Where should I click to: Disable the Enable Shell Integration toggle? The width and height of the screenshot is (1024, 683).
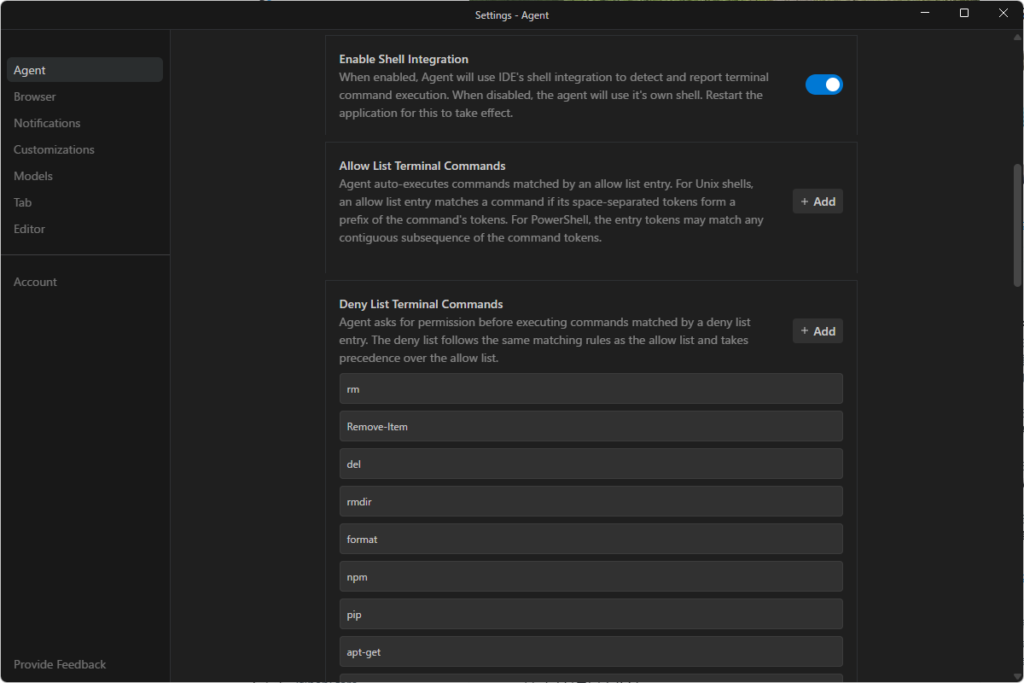click(824, 85)
